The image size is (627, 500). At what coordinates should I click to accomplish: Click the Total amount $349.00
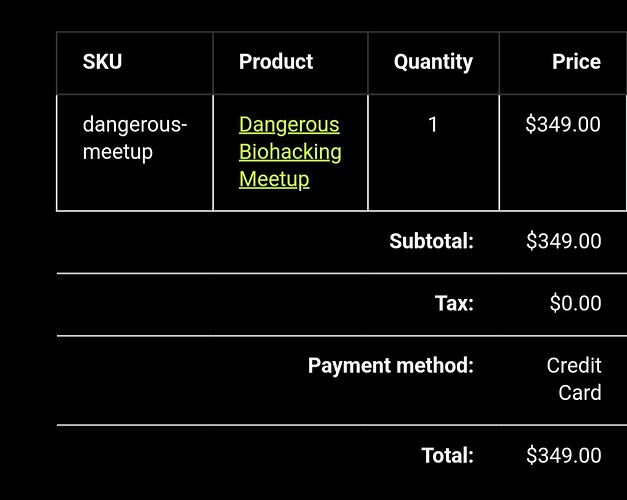click(563, 456)
